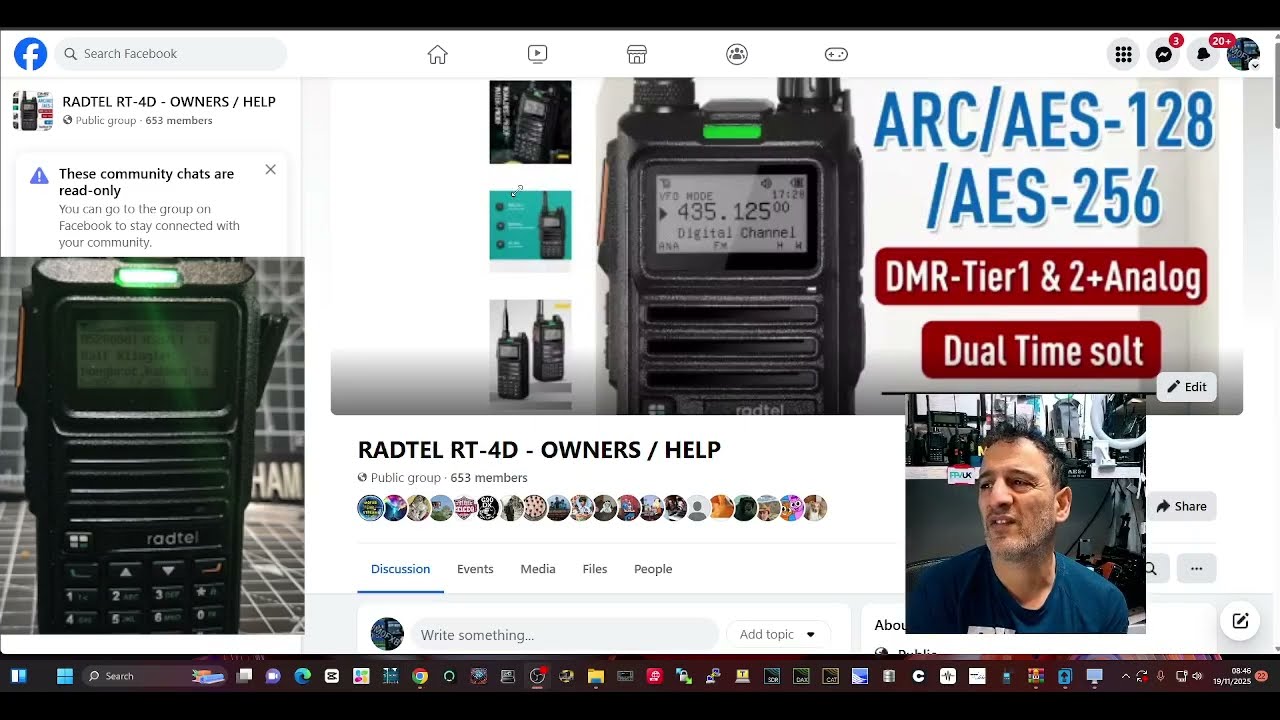Select the two-radios thumbnail in cover strip
1280x720 pixels.
[x=530, y=352]
